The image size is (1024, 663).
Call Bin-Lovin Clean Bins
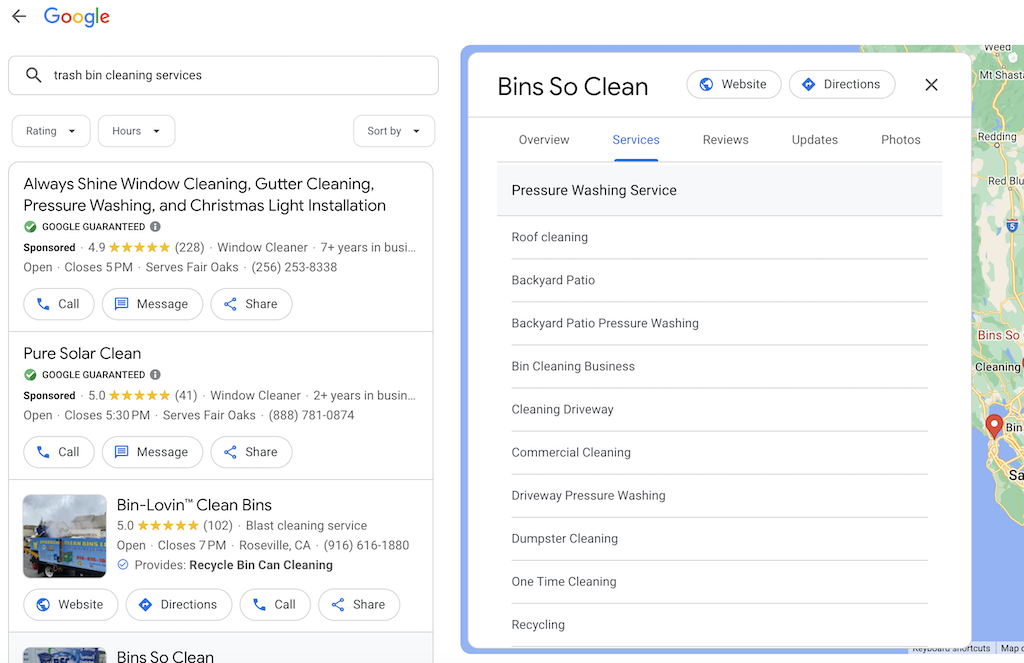[274, 605]
